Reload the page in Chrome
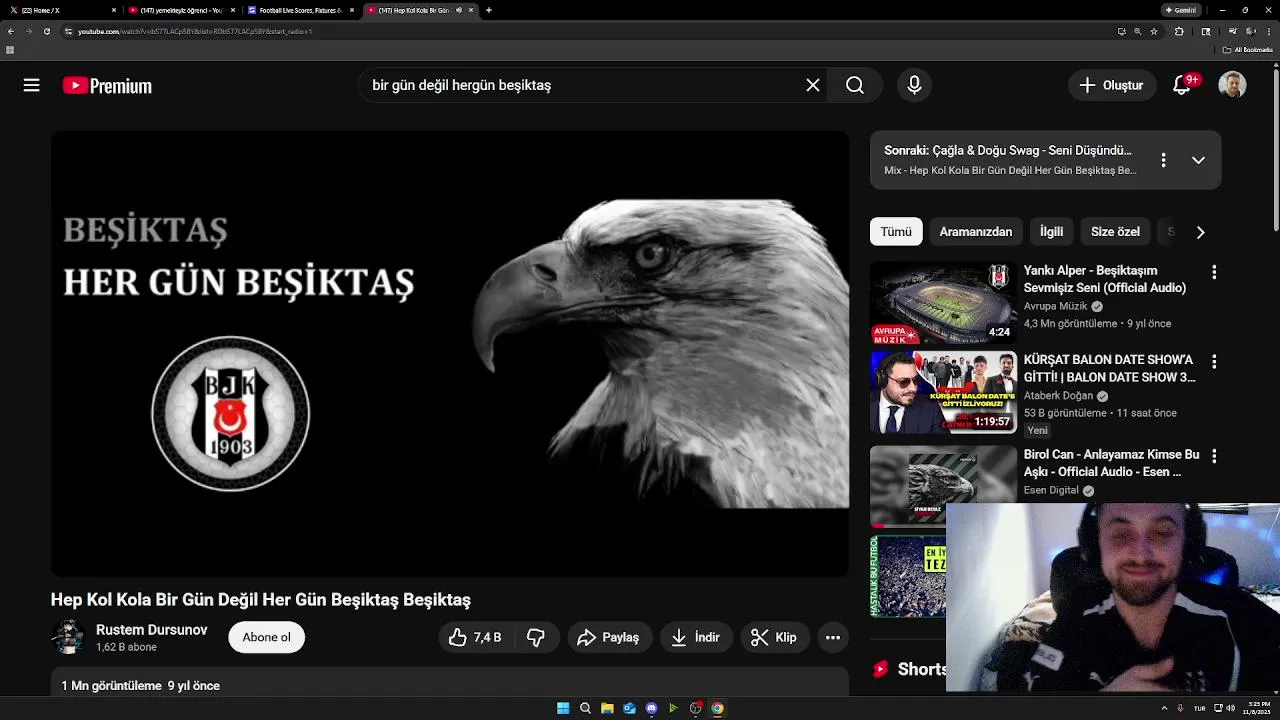 point(46,31)
